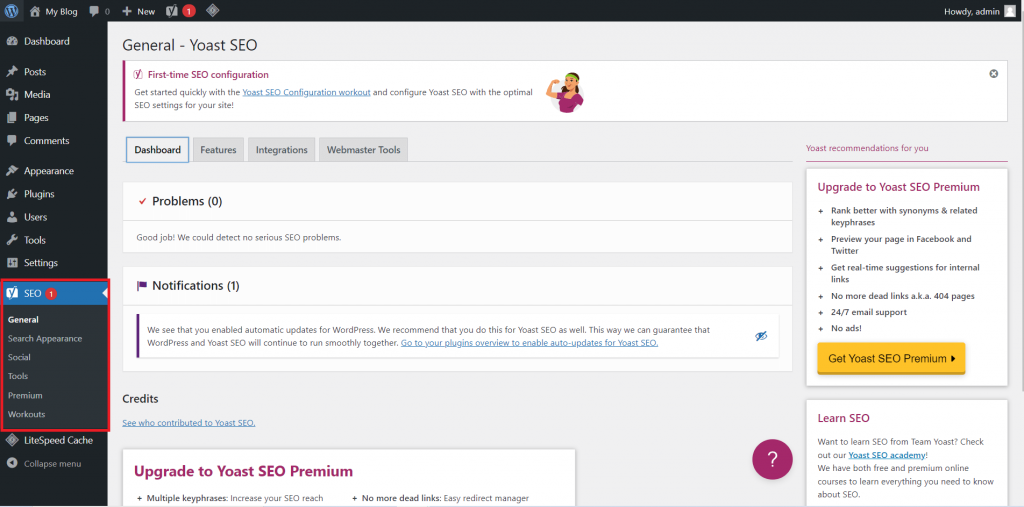Image resolution: width=1024 pixels, height=507 pixels.
Task: Click the My Blog site name
Action: [61, 11]
